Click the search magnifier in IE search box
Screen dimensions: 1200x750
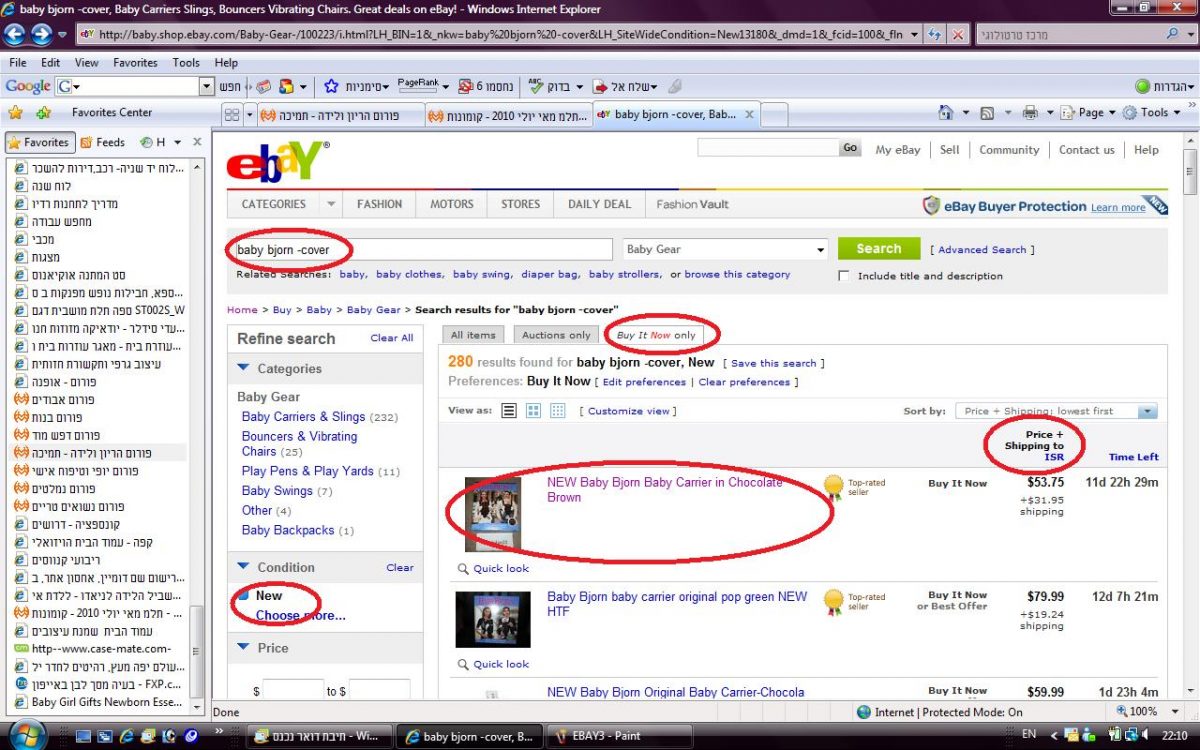click(1173, 34)
